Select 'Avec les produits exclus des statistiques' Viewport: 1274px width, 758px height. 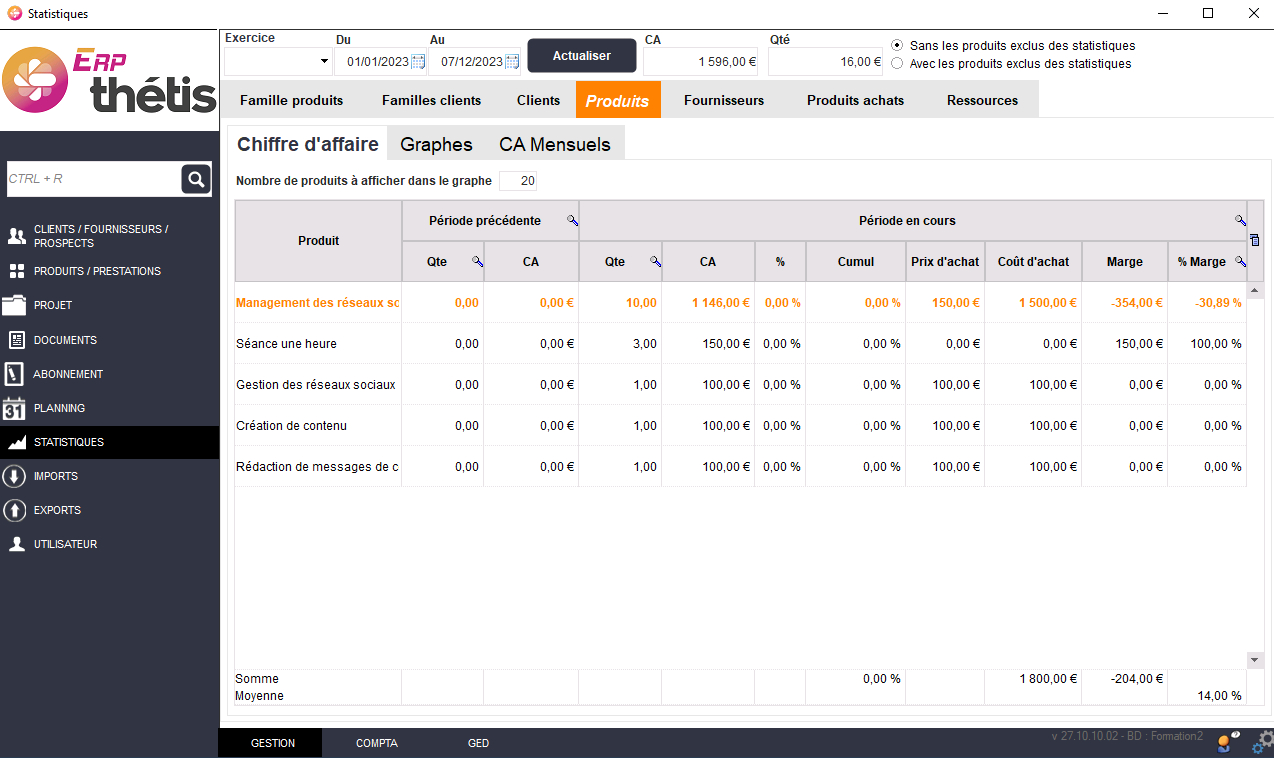(897, 64)
